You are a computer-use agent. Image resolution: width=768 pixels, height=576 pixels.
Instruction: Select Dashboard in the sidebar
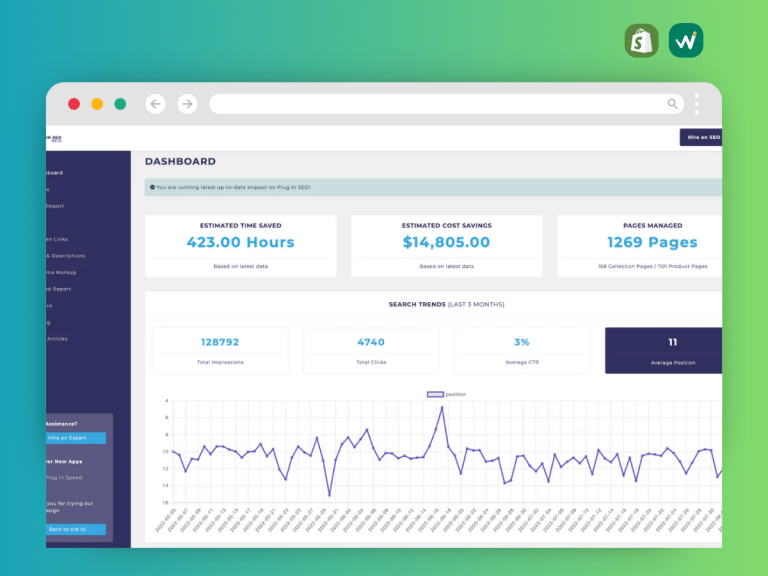coord(54,173)
